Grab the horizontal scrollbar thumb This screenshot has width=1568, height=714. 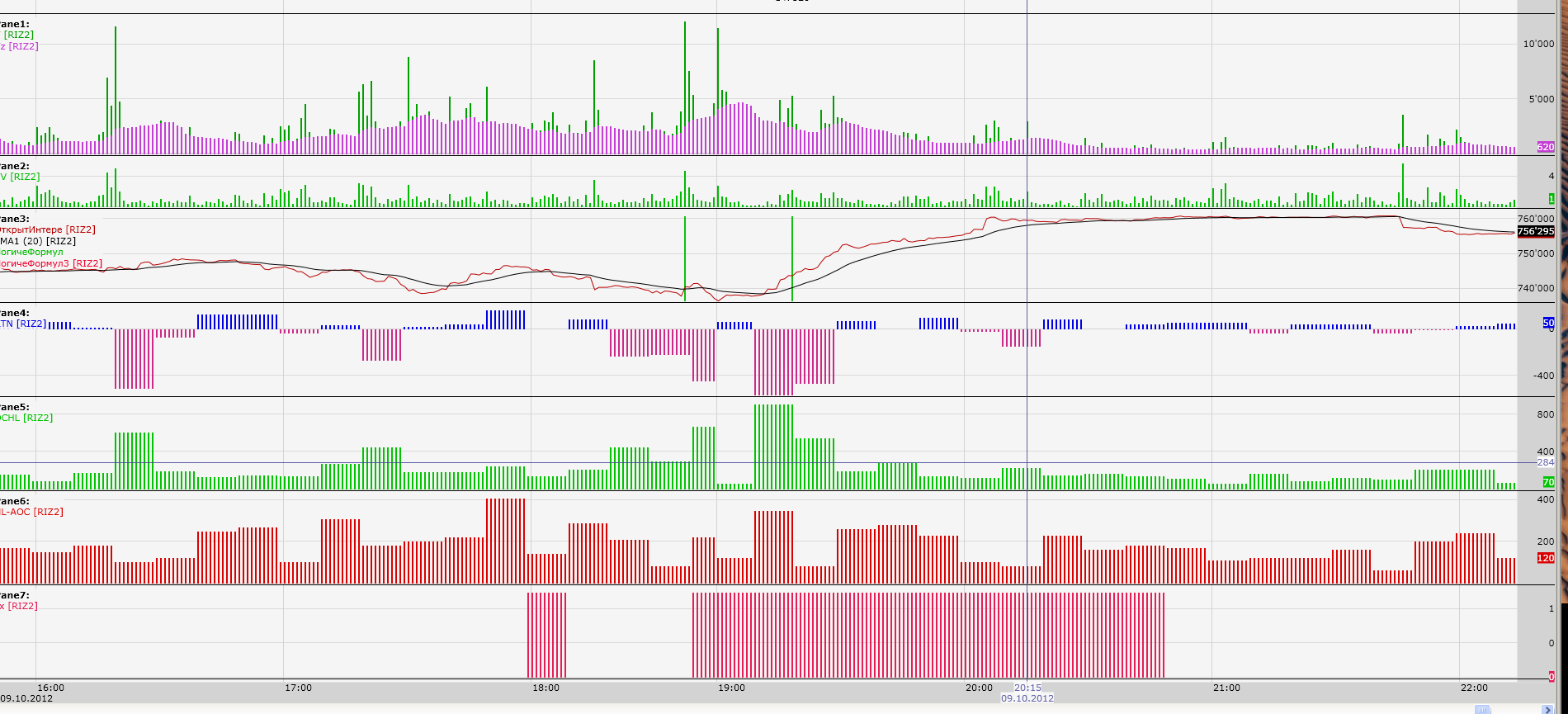point(1482,709)
